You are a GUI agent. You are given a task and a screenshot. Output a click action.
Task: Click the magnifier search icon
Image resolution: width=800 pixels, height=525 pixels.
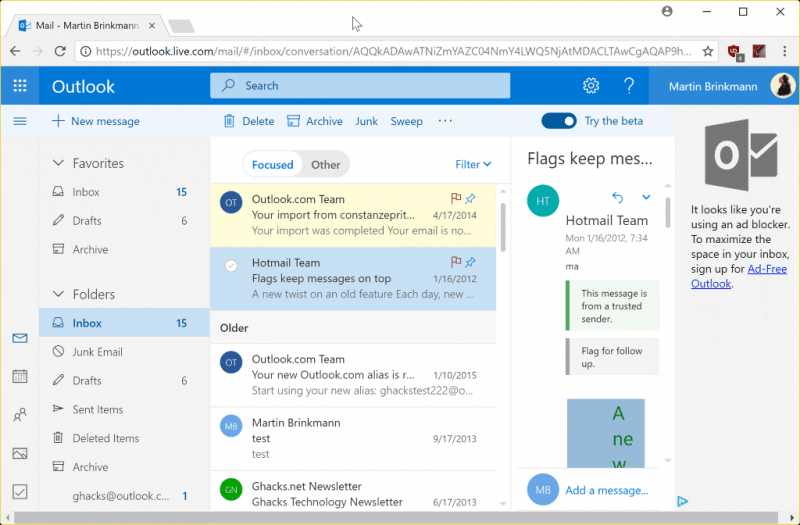(x=229, y=85)
